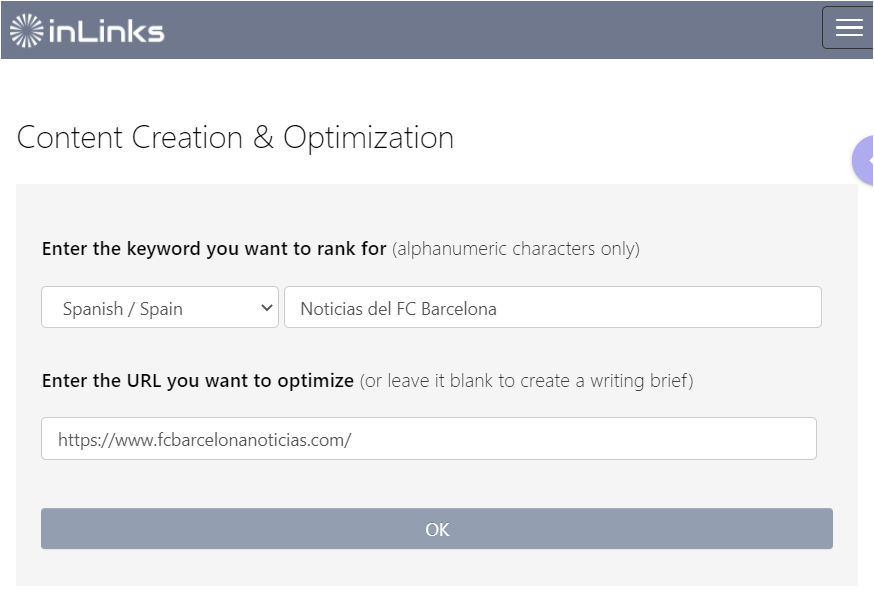Image resolution: width=874 pixels, height=591 pixels.
Task: Click the 'Enter the URL you want to optimize' label
Action: click(x=198, y=381)
